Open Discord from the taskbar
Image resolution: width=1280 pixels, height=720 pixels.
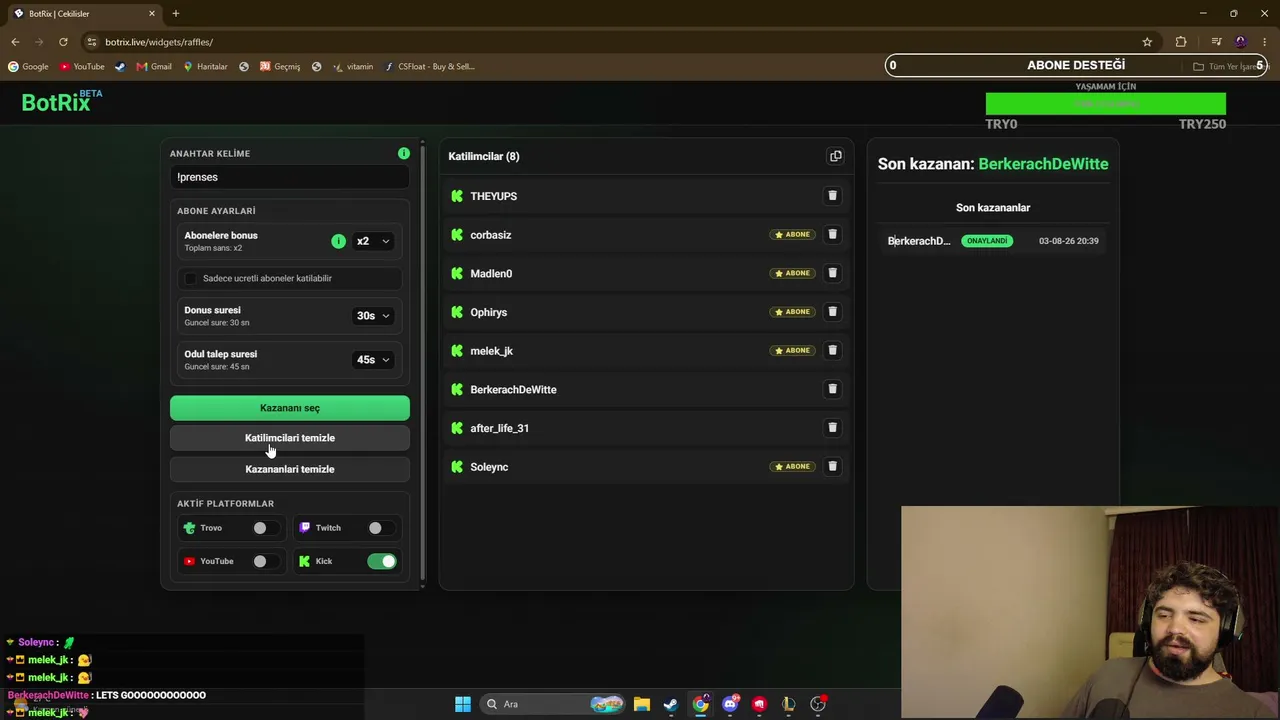(x=730, y=704)
